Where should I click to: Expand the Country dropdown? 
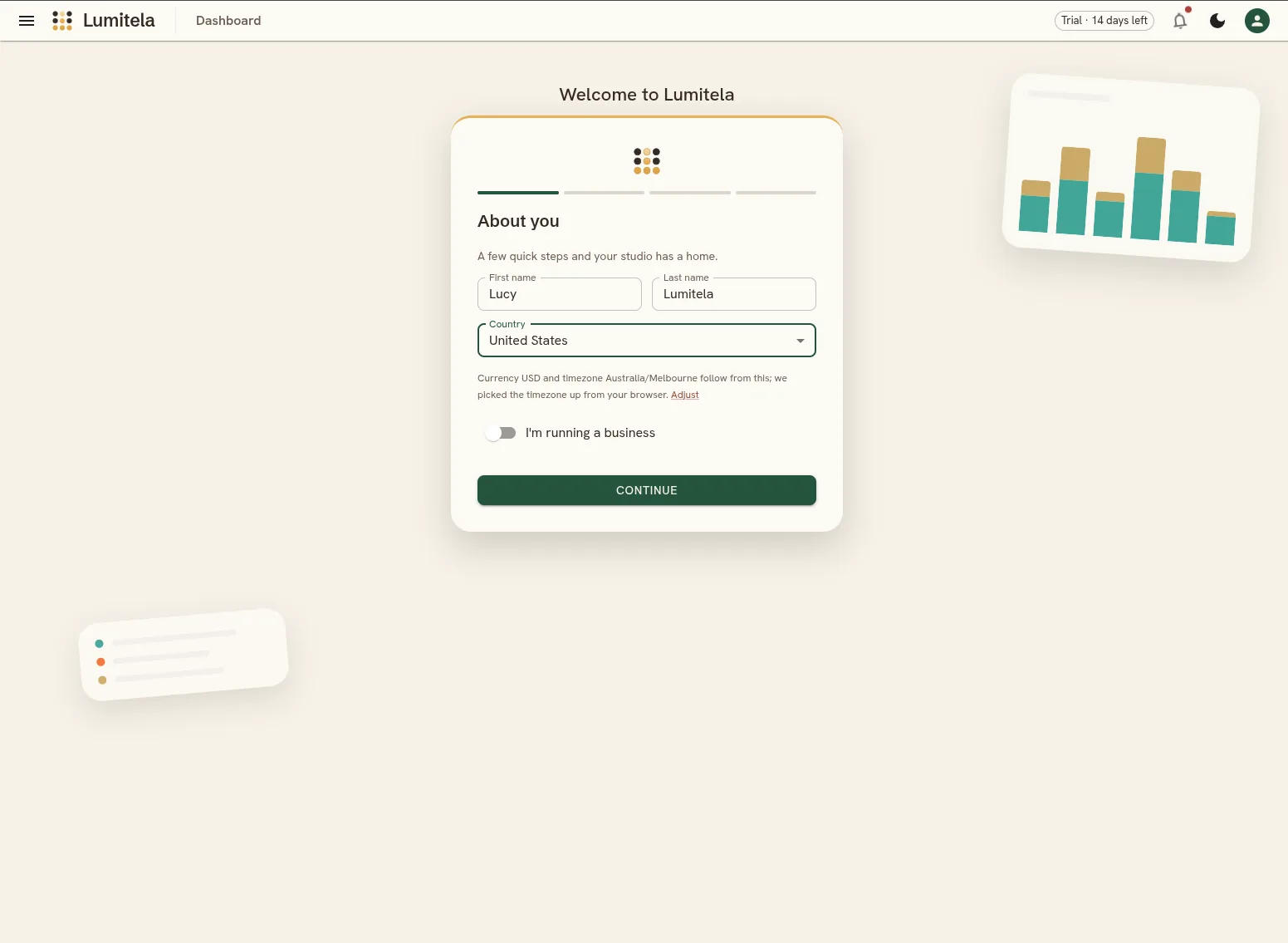click(x=647, y=341)
